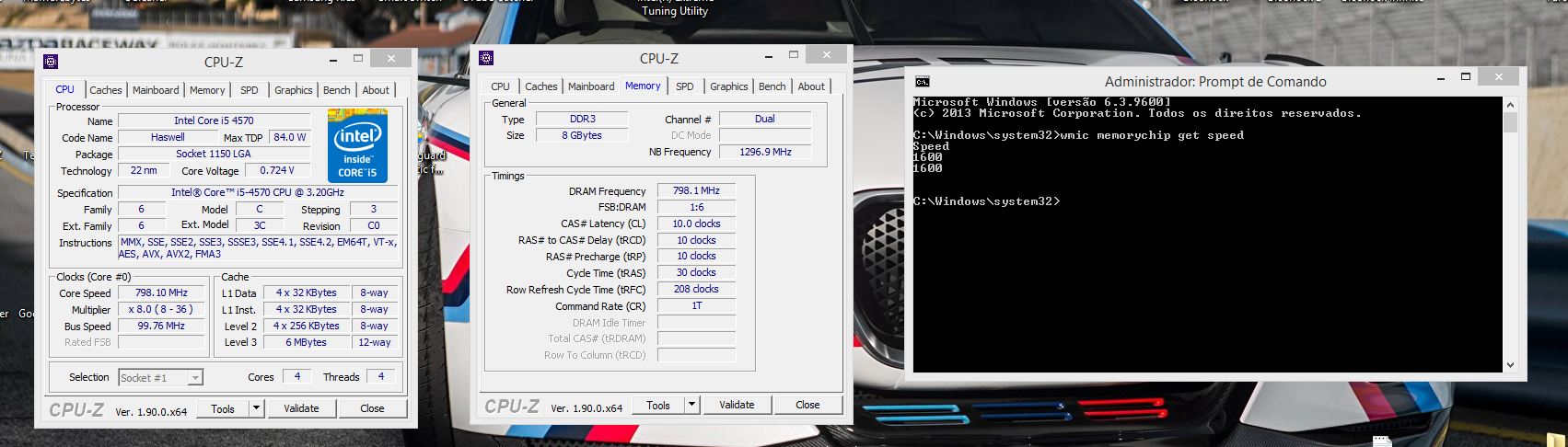Click the 1296.9 MHz NB Frequency value
This screenshot has height=447, width=1568.
(765, 152)
